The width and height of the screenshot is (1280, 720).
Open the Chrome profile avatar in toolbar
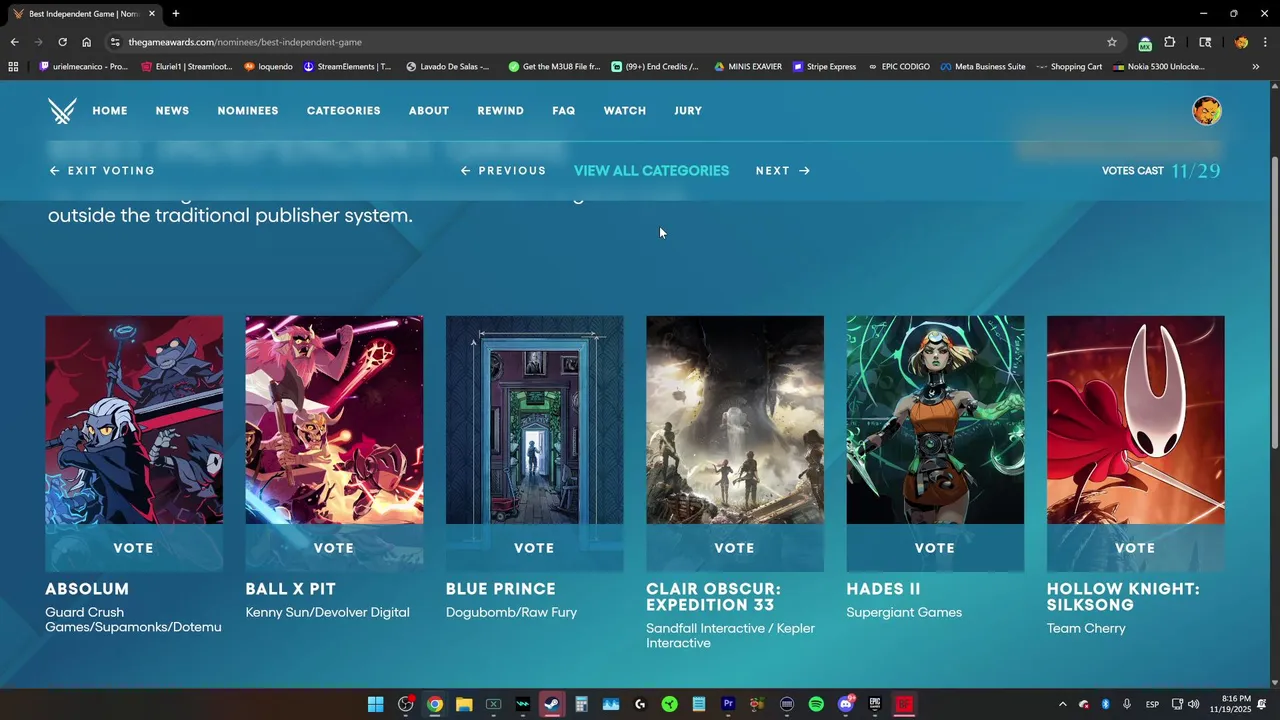1241,42
